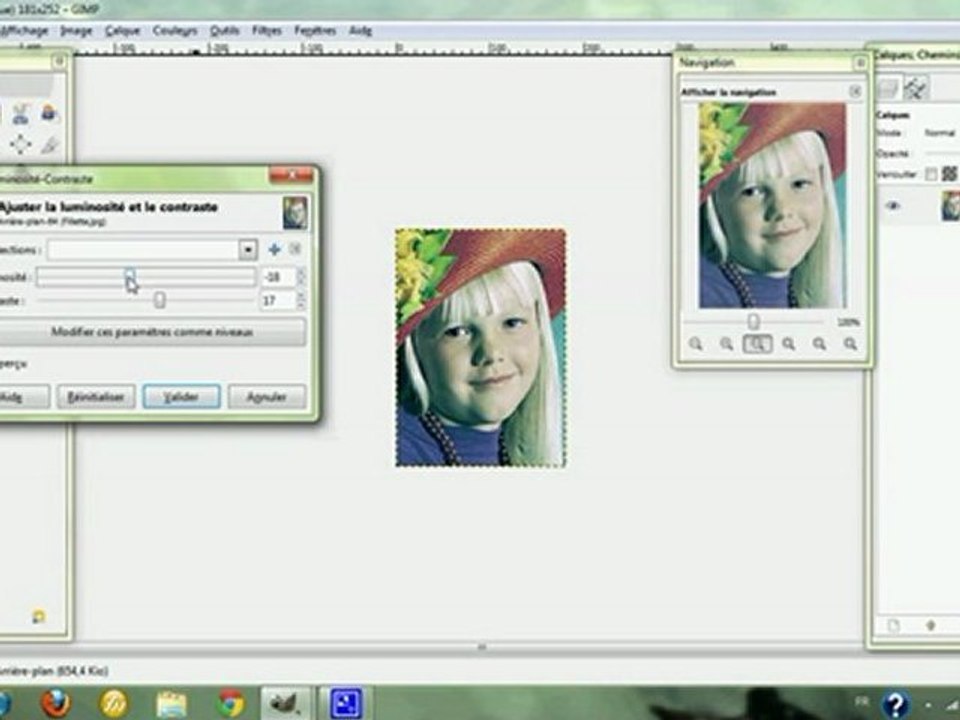Click the brightness slider handle
Viewport: 960px width, 720px height.
point(130,275)
